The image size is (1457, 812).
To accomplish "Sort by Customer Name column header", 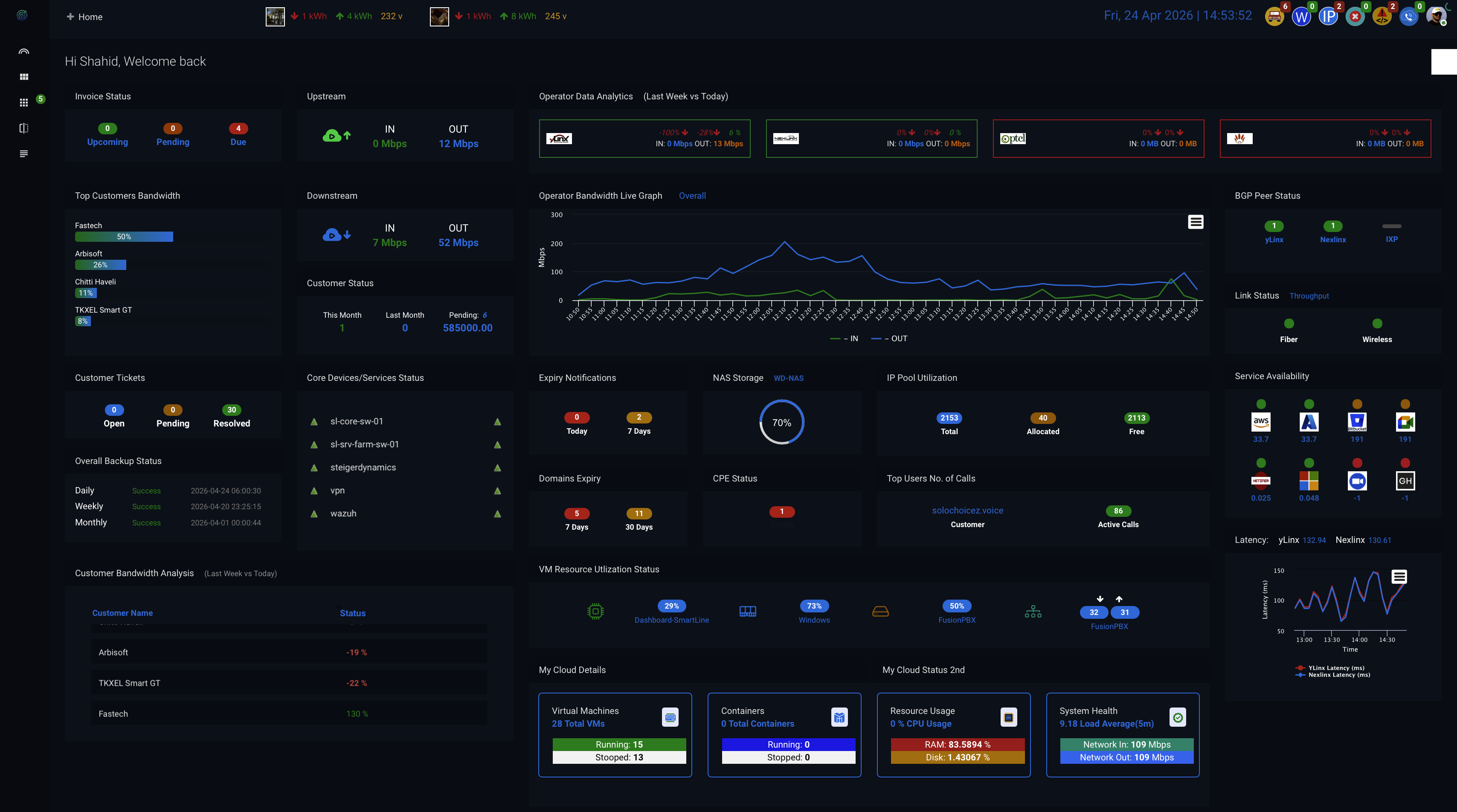I will click(x=122, y=613).
